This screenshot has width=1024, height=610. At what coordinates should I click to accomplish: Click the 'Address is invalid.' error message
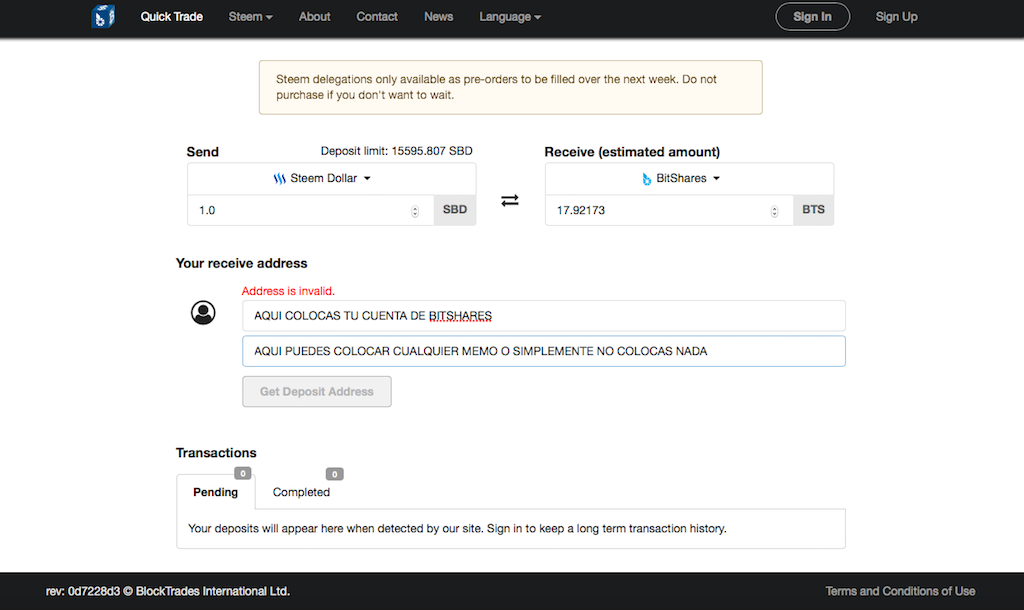click(288, 291)
